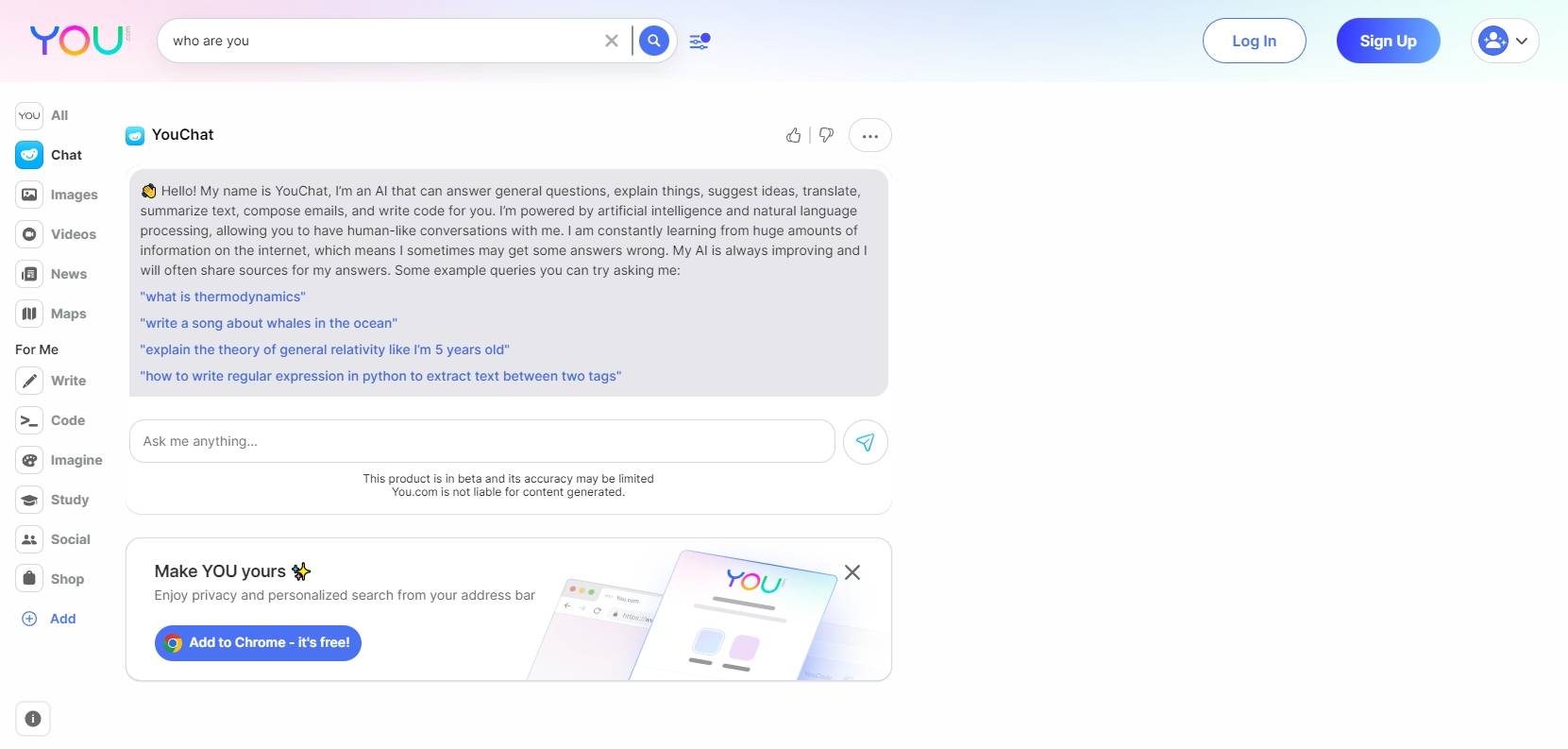Screen dimensions: 1568x749
Task: Send message with paper plane icon
Action: pyautogui.click(x=865, y=442)
